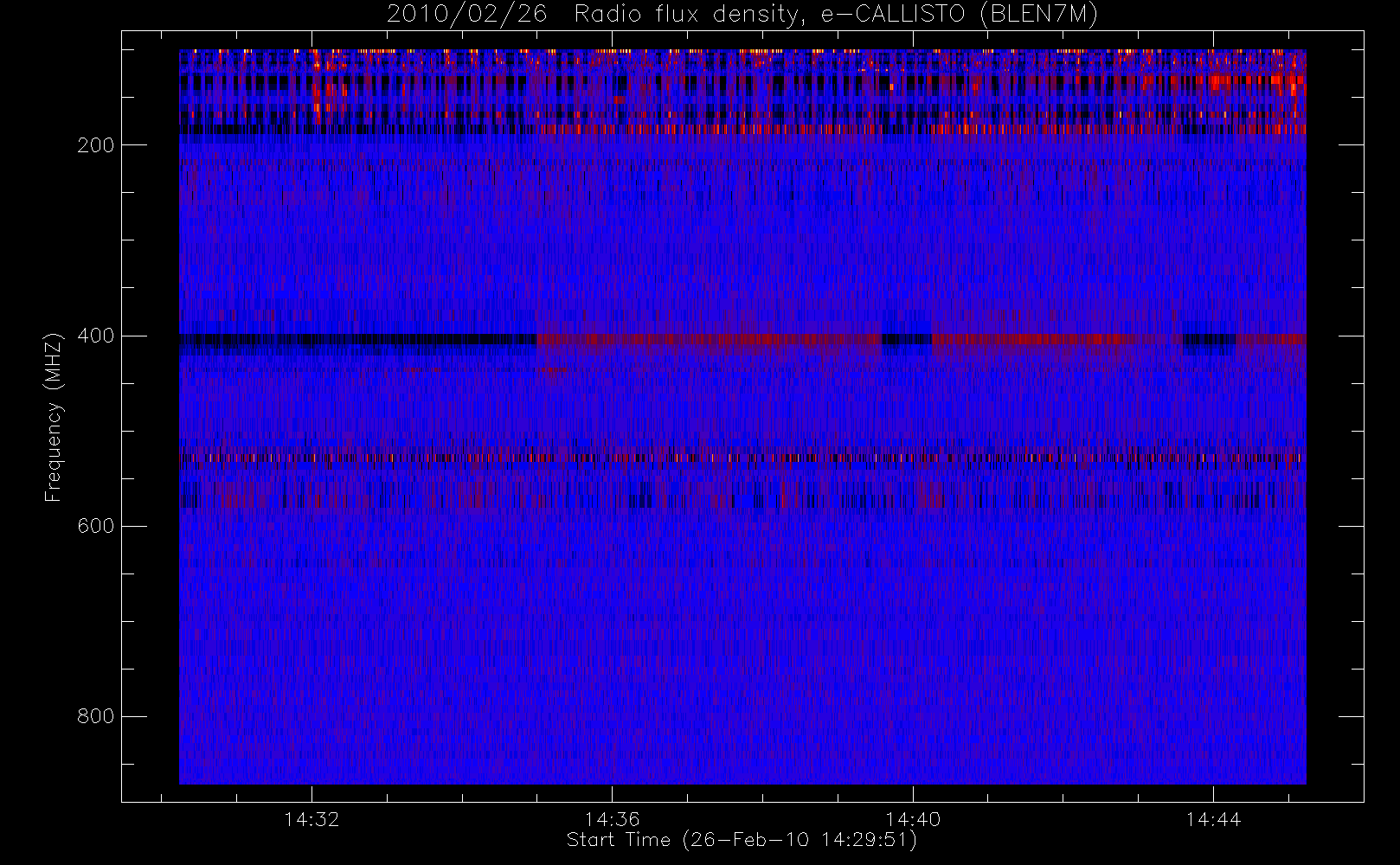The height and width of the screenshot is (865, 1400).
Task: Click the plot title mentioning e-CALLISTO (BLEN7M)
Action: 742,15
